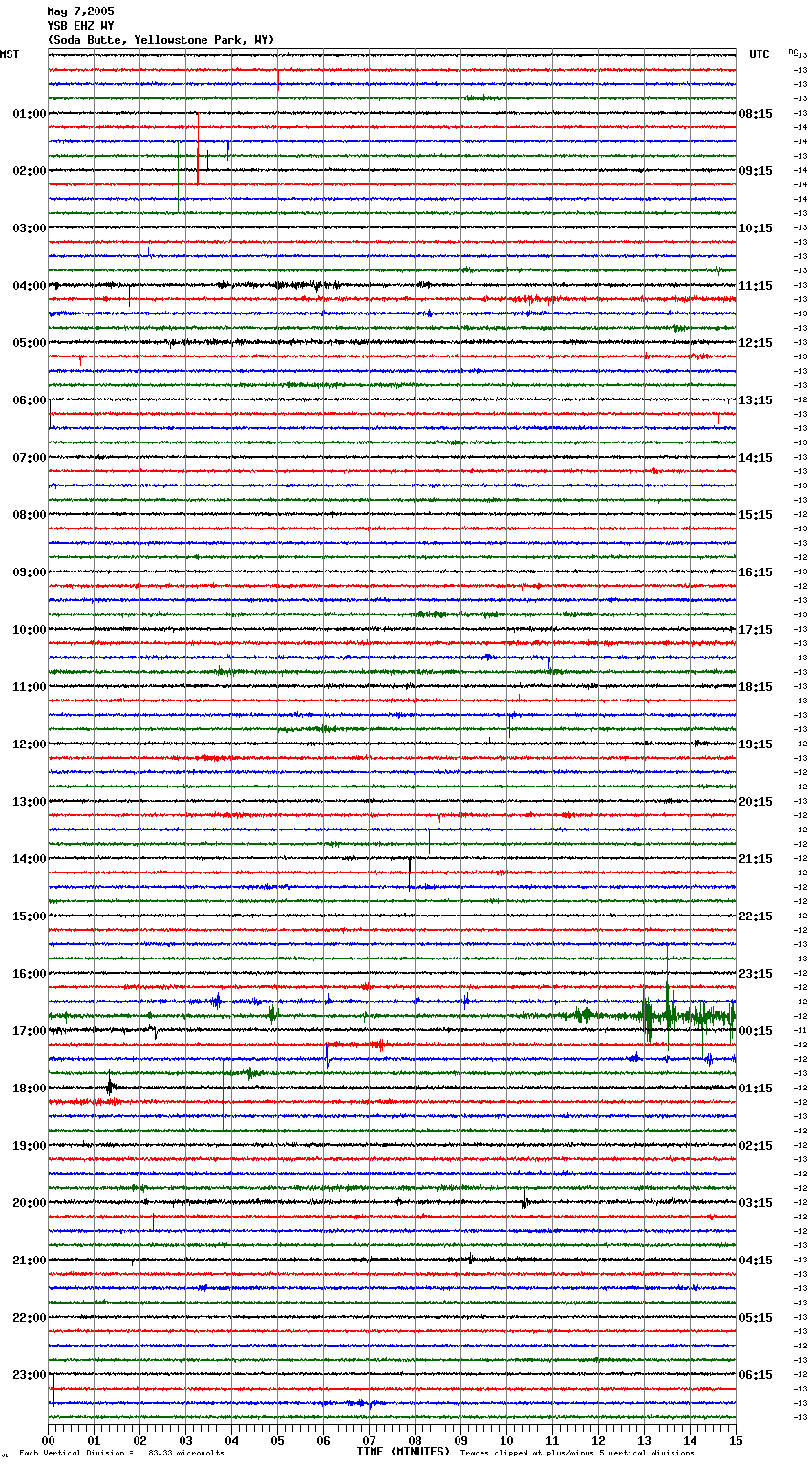Click minute tick label "05" on bottom axis
Viewport: 812px width, 1466px height.
click(277, 1440)
